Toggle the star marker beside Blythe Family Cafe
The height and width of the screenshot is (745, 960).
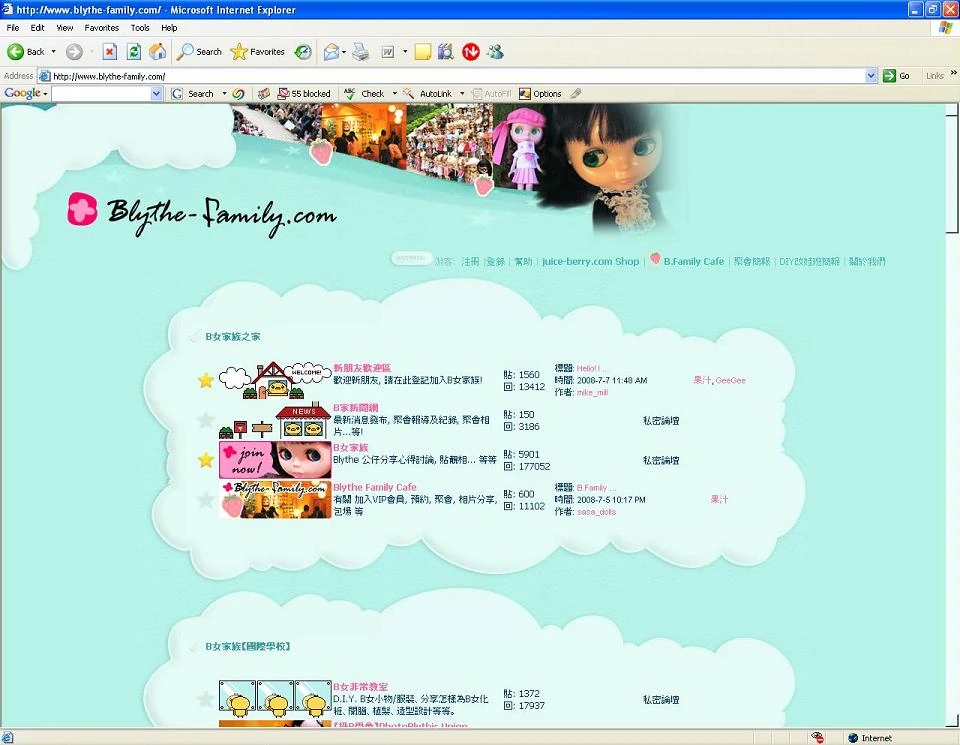tap(207, 498)
